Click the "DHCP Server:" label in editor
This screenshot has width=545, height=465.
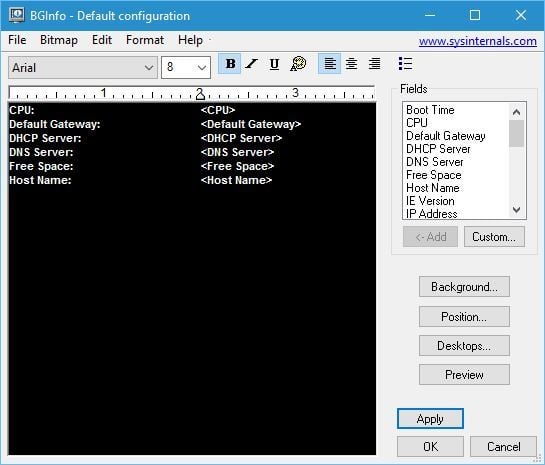pos(45,138)
